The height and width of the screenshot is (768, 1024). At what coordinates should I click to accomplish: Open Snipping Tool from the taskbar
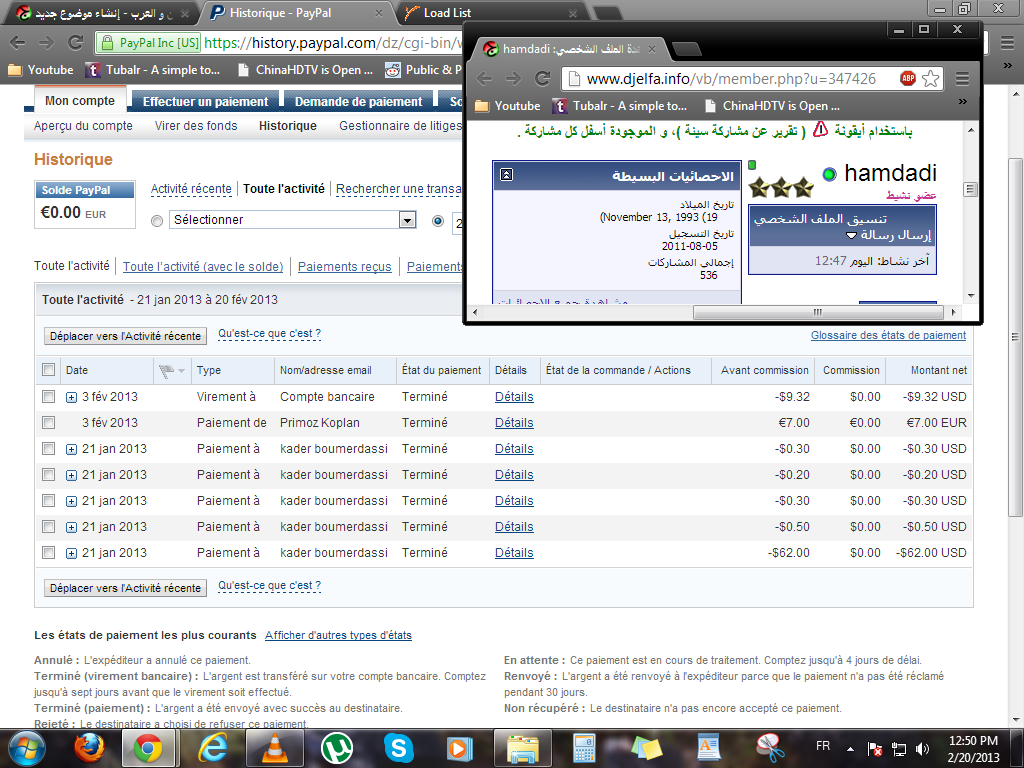[x=770, y=748]
